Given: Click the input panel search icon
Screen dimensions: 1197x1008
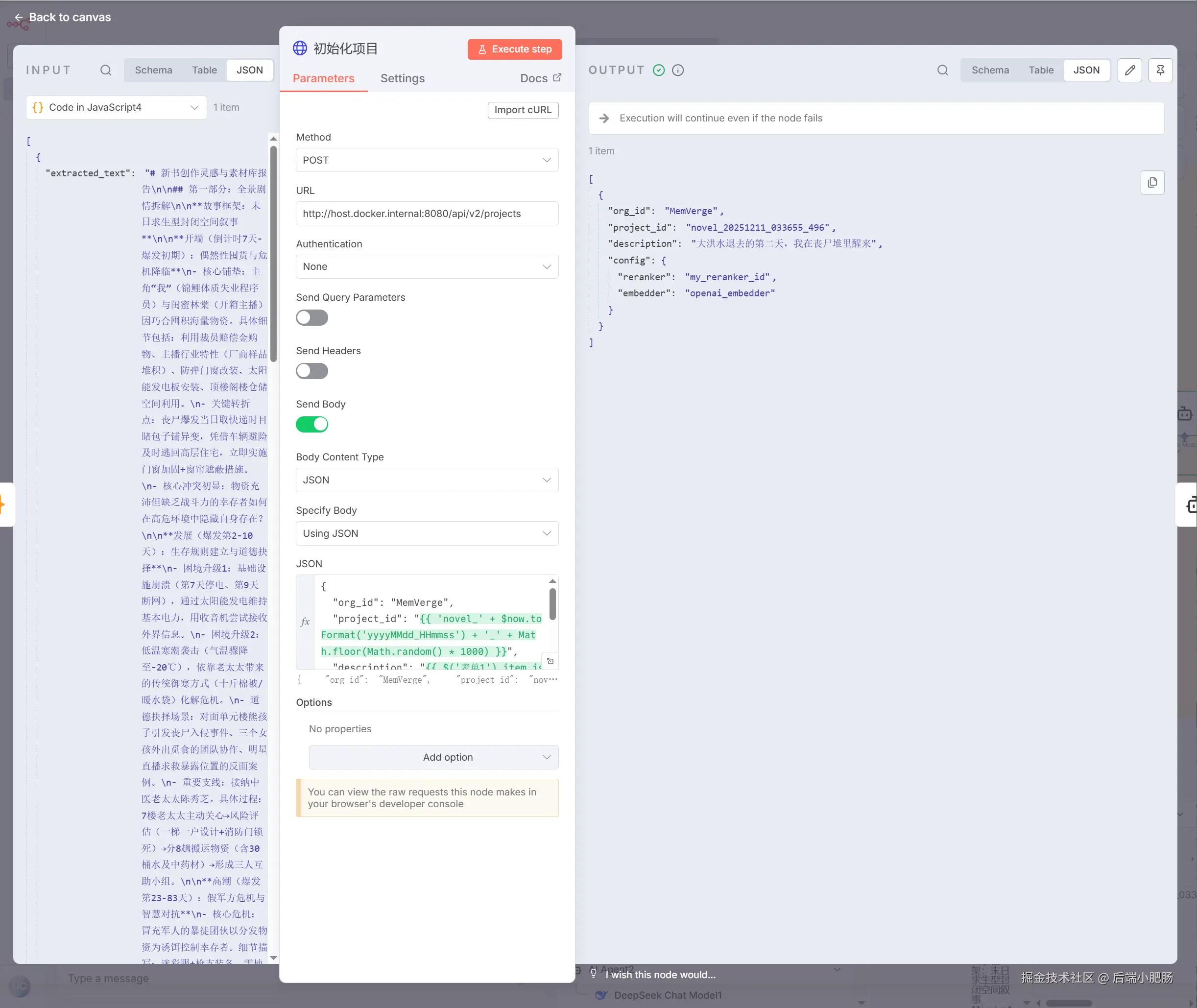Looking at the screenshot, I should coord(106,71).
